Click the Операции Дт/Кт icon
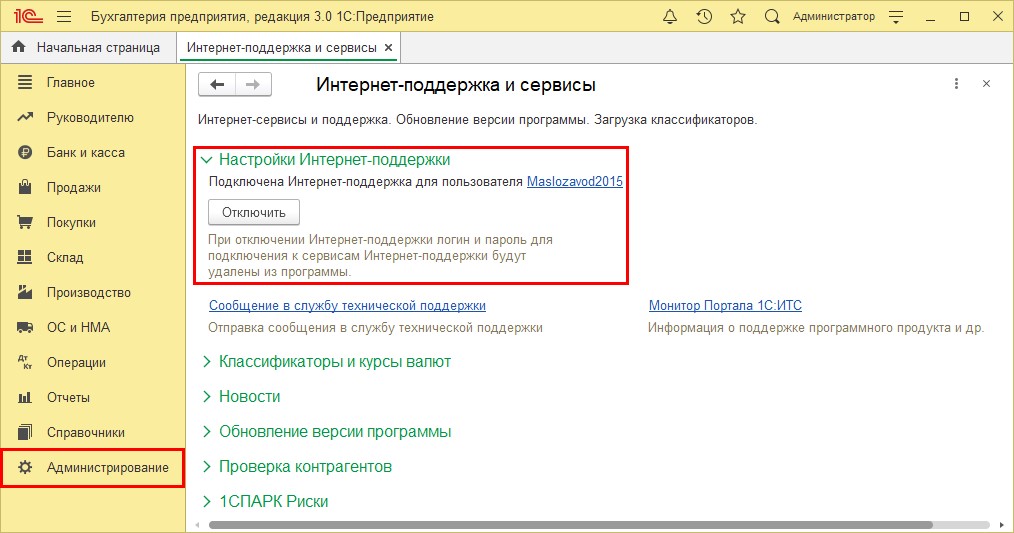 click(x=25, y=362)
